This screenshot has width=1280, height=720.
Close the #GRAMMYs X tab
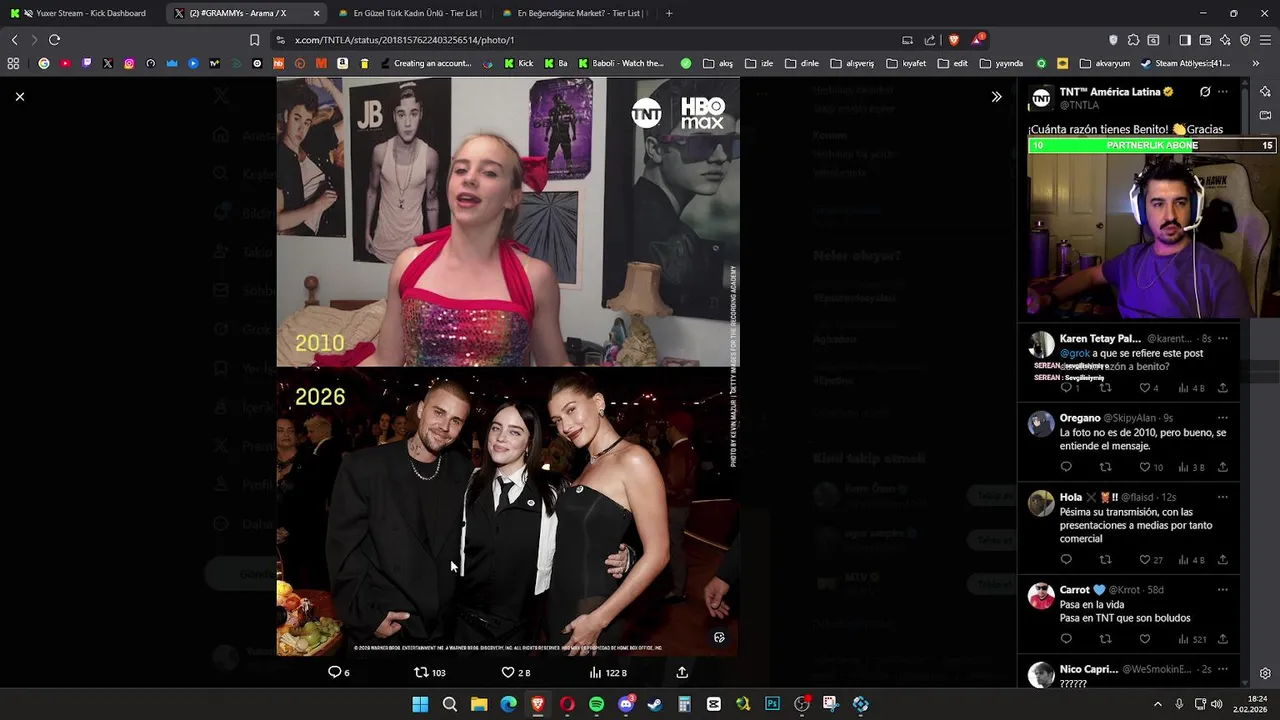(316, 13)
